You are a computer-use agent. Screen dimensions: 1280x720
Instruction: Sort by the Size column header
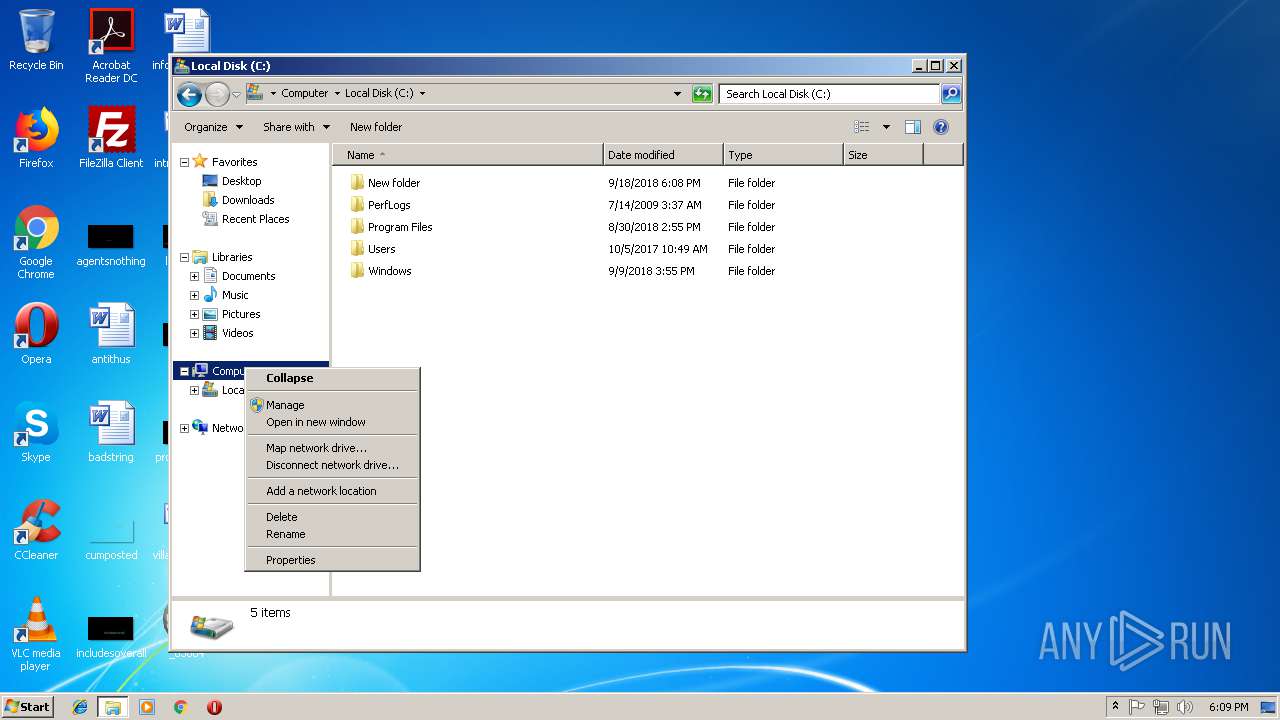coord(883,155)
